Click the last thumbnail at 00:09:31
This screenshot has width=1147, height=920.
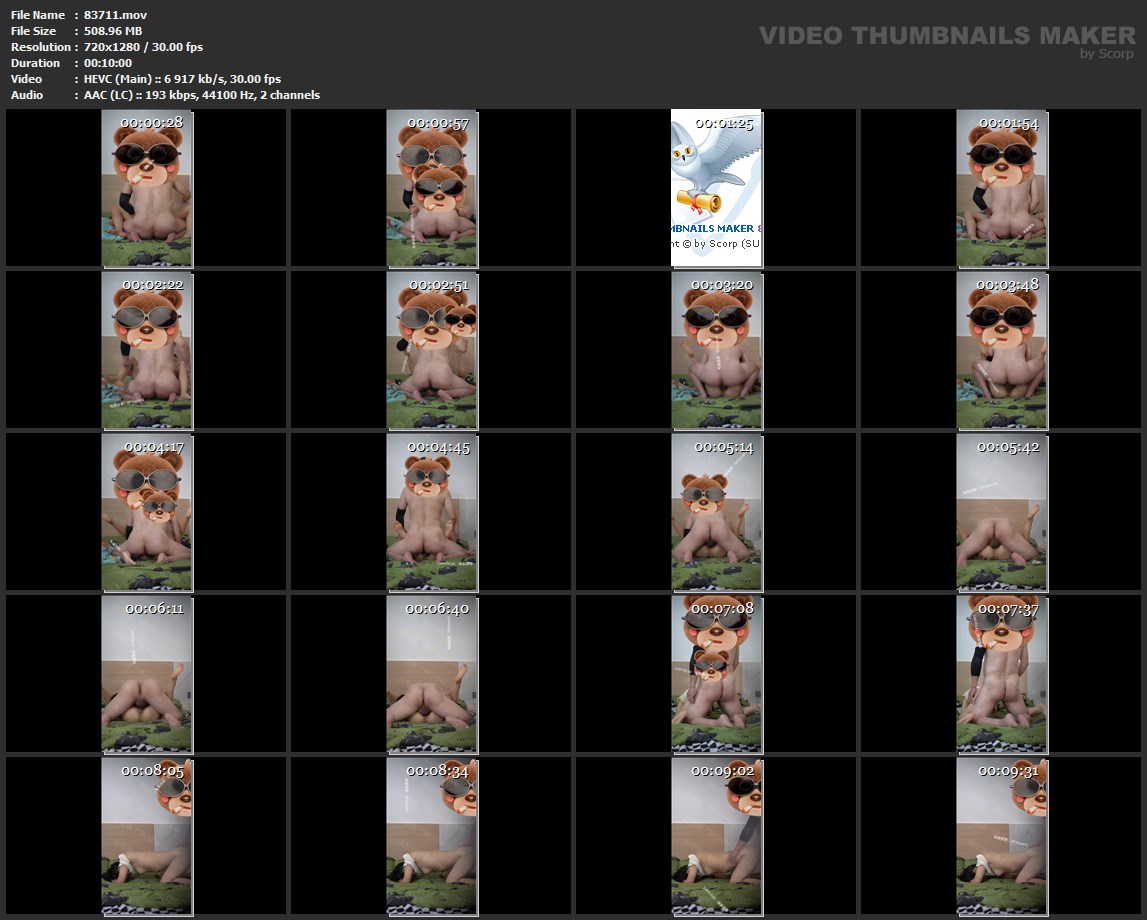click(1001, 836)
